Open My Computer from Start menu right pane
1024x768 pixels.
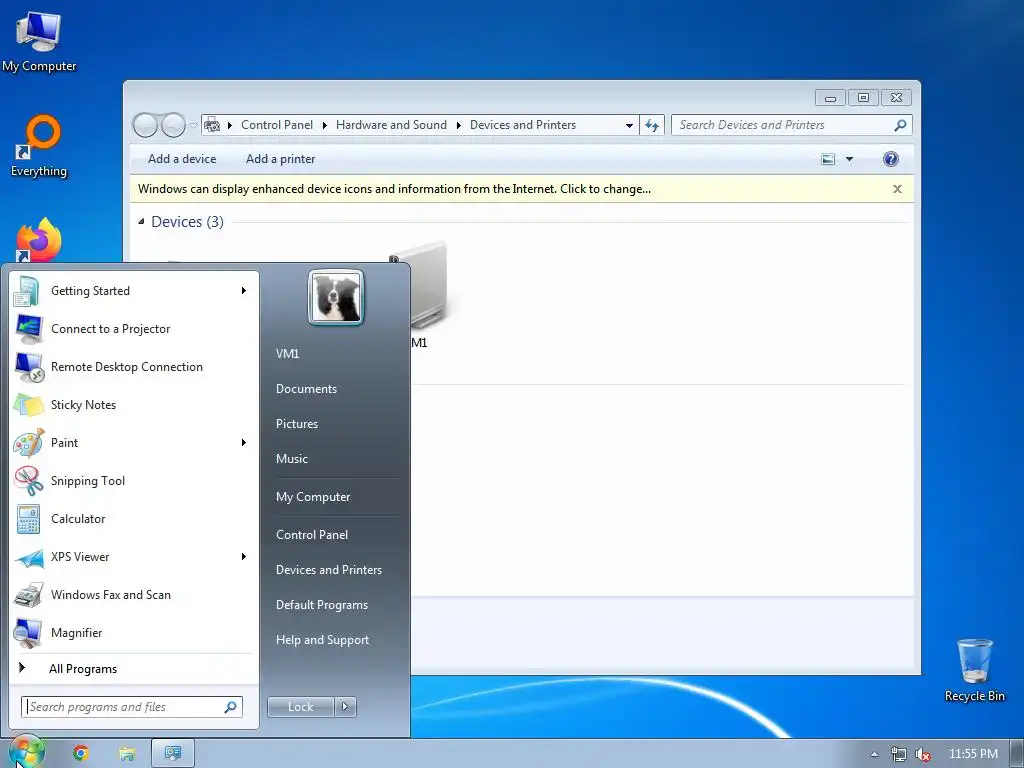(x=313, y=497)
